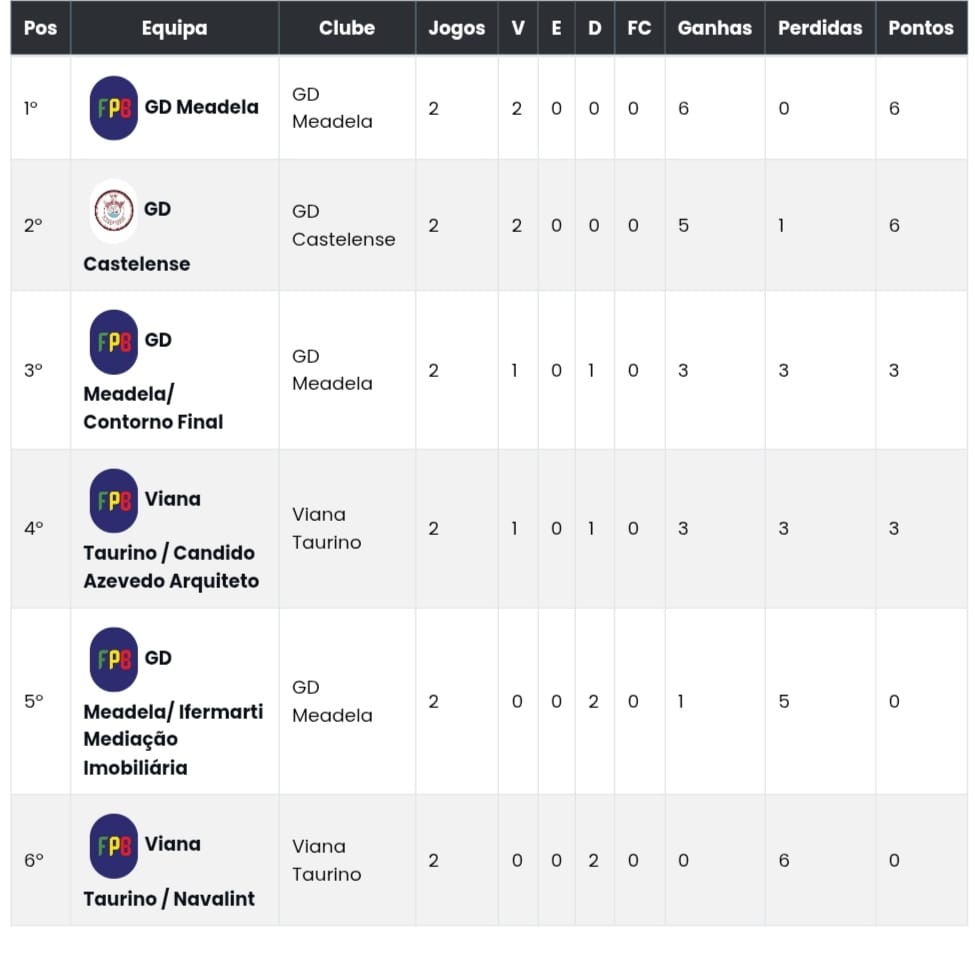This screenshot has width=975, height=954.
Task: Open the Taurino / Navalint team link
Action: (168, 898)
